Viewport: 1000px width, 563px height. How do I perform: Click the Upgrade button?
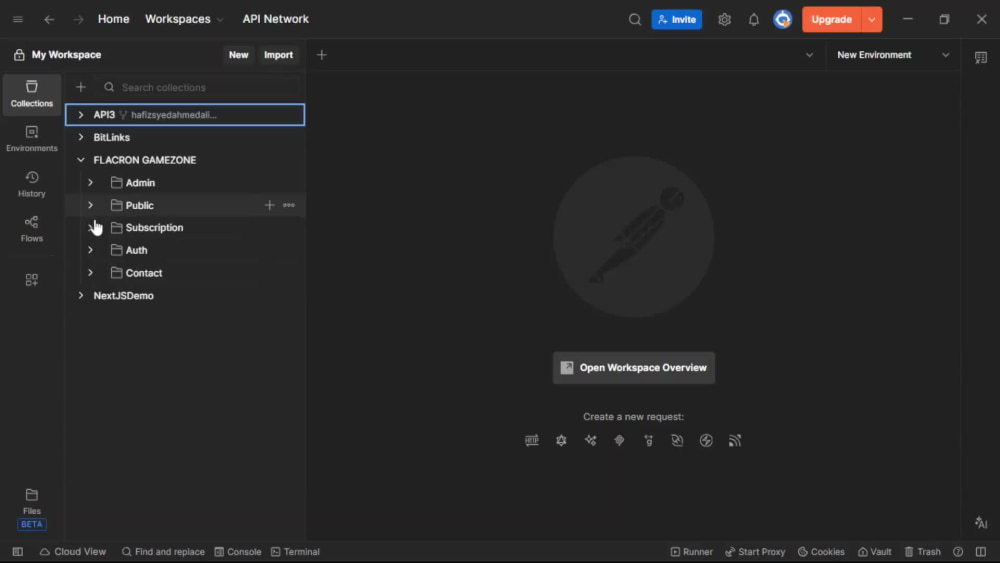pos(832,19)
